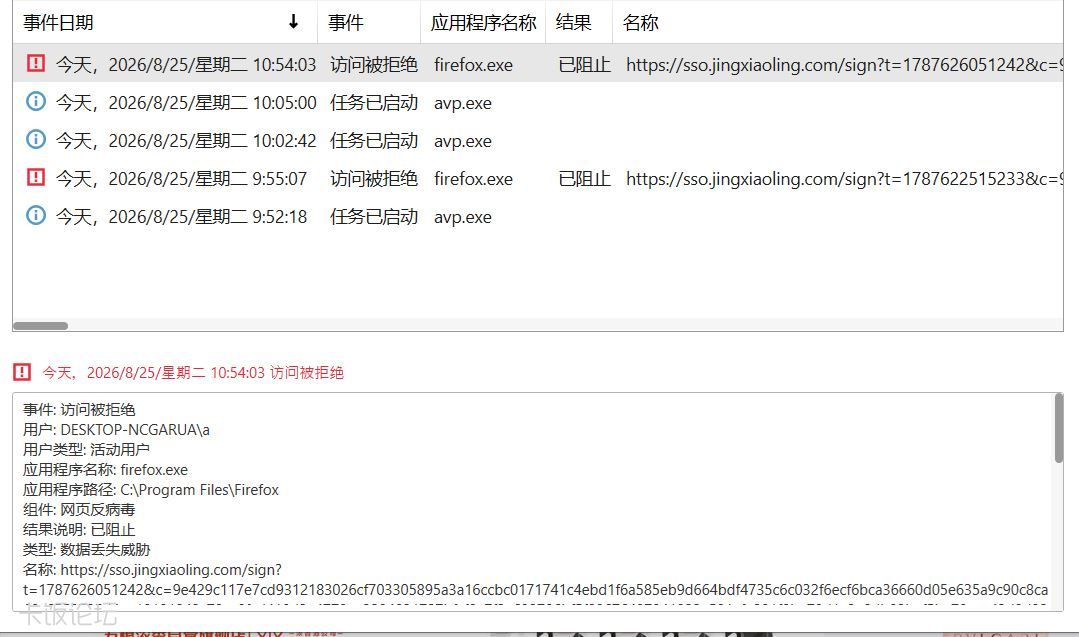Select the event dated 10:54:03
Image resolution: width=1079 pixels, height=637 pixels.
tap(538, 65)
